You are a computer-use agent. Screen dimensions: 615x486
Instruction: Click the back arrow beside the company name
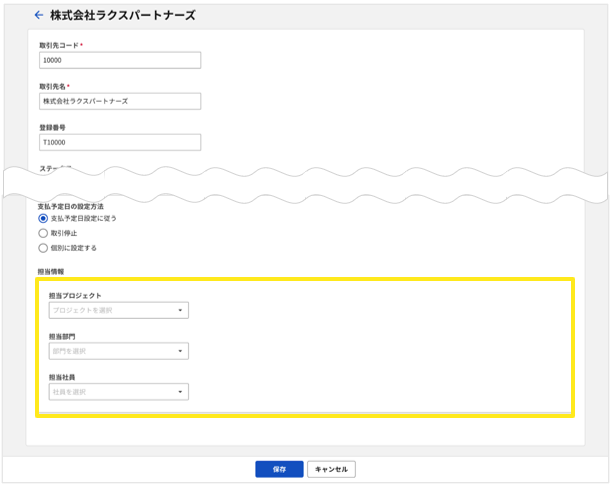pyautogui.click(x=38, y=15)
